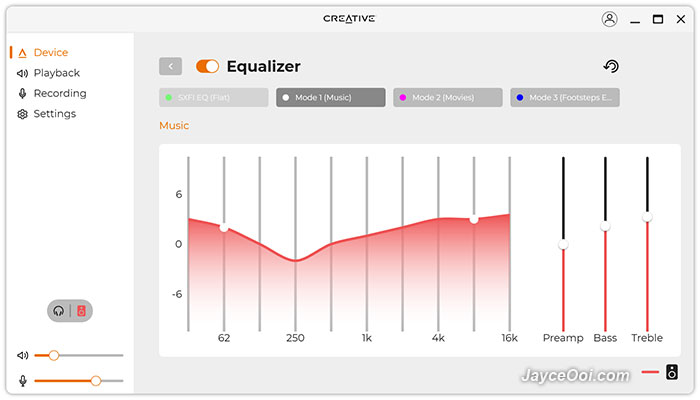
Task: Mute the volume via speaker icon
Action: click(22, 355)
